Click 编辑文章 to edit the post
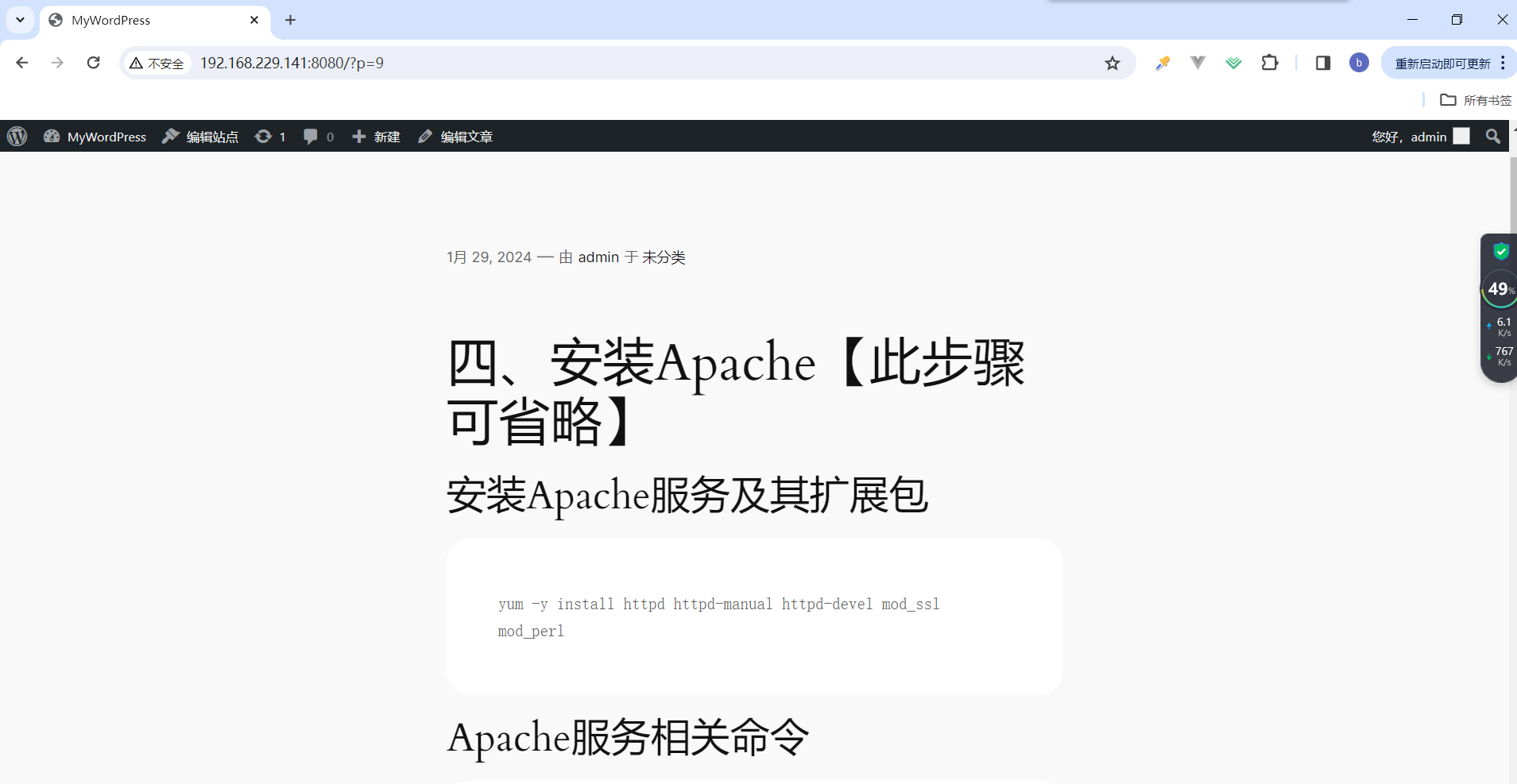This screenshot has height=784, width=1517. 455,137
